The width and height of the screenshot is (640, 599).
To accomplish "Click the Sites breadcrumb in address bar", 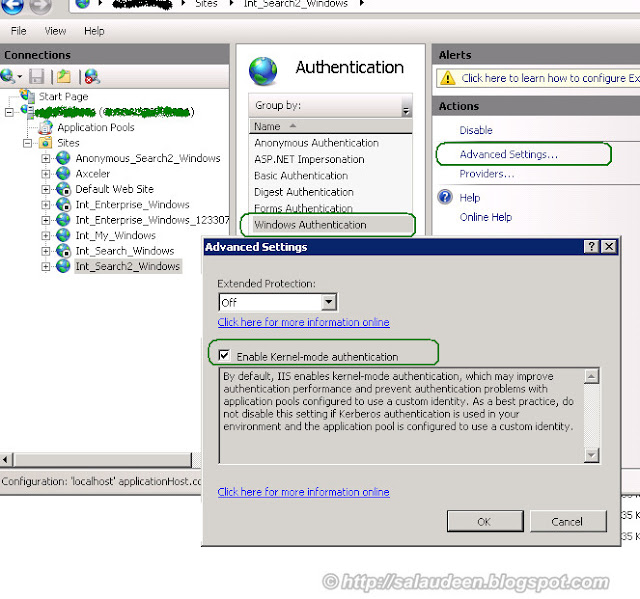I will tap(206, 4).
